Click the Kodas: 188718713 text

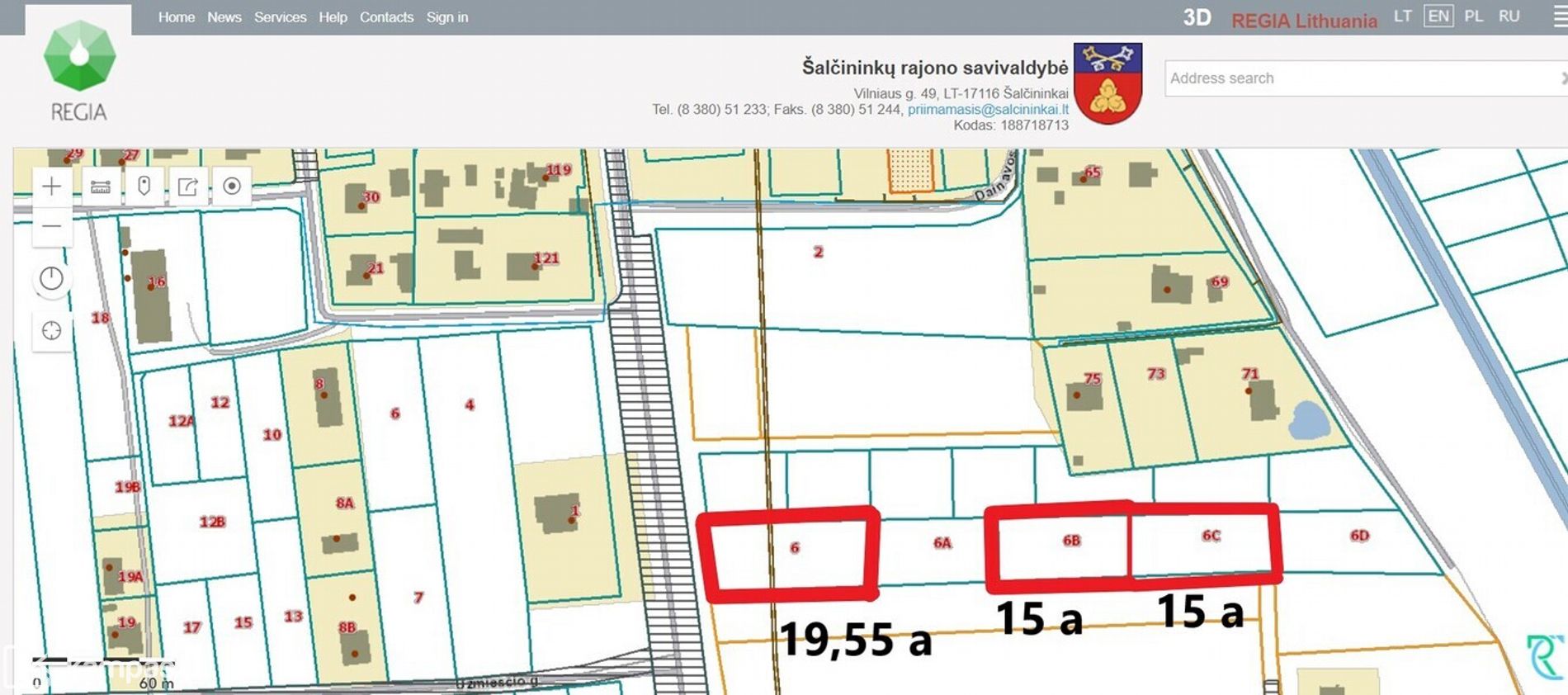(1011, 125)
